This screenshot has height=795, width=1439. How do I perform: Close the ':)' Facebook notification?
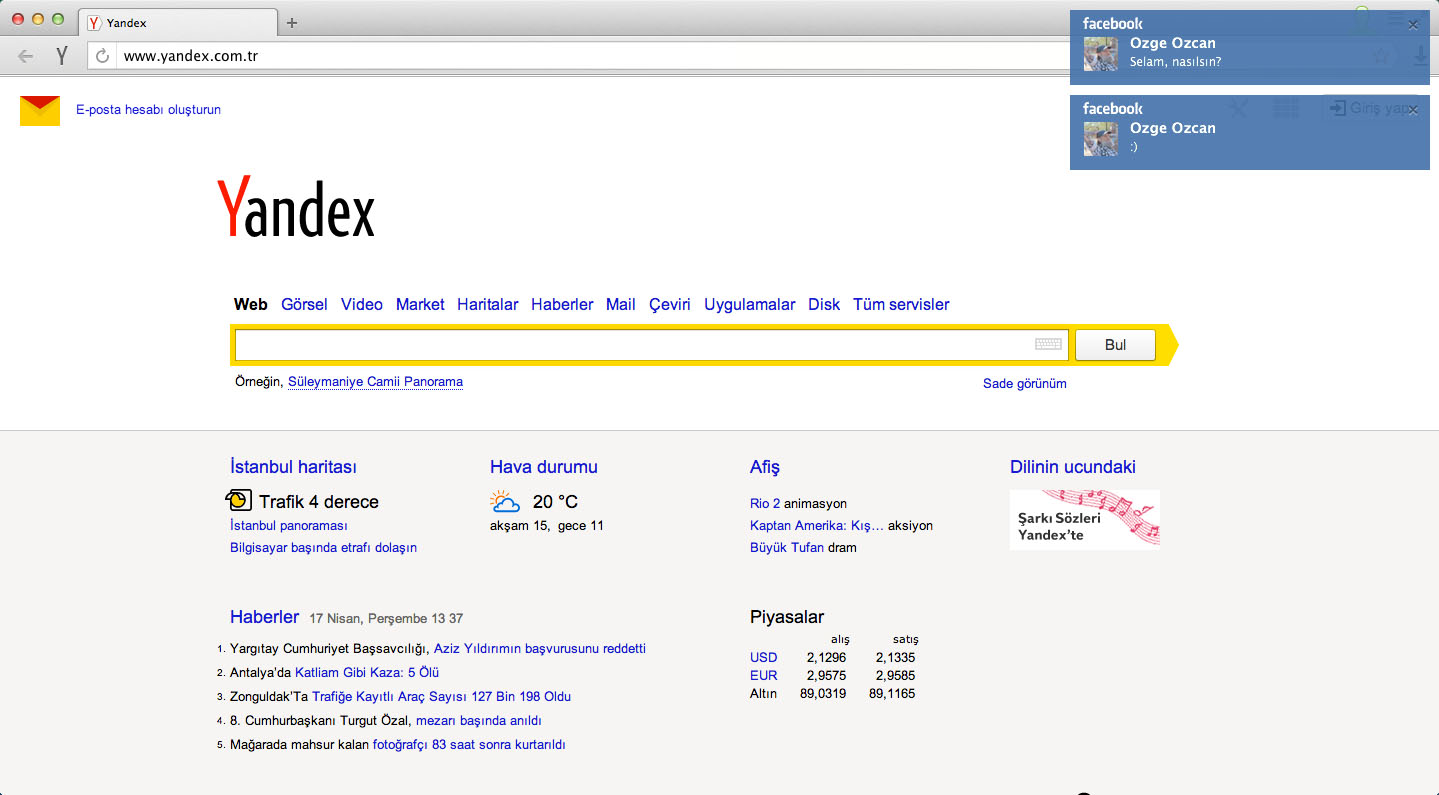[1413, 110]
